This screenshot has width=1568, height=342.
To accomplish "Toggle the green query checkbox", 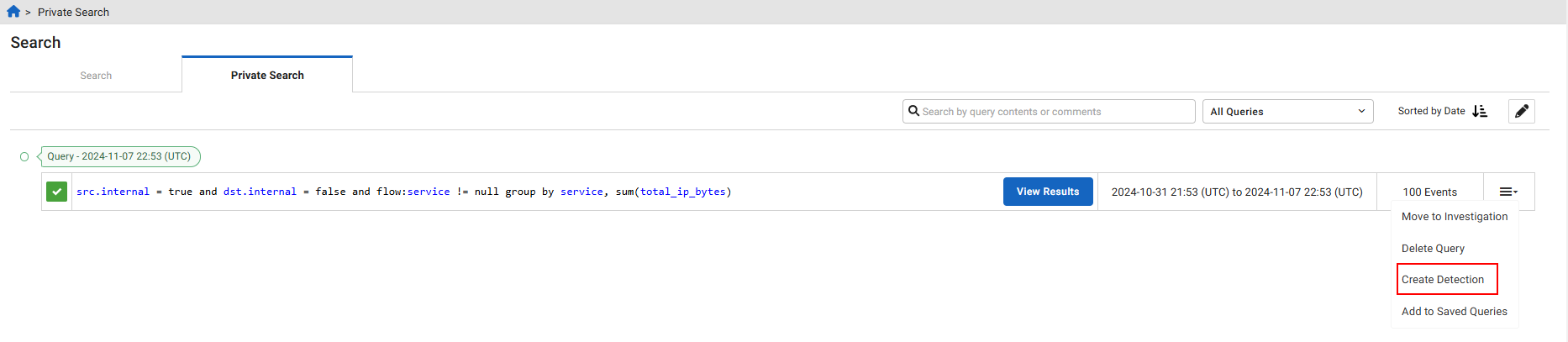I will (x=56, y=192).
